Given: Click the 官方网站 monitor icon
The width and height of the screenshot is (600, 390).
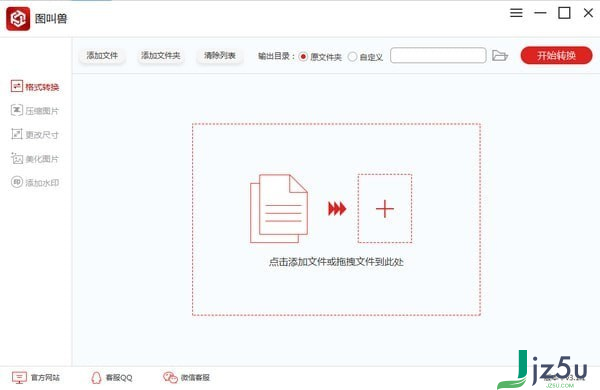Looking at the screenshot, I should (x=19, y=378).
